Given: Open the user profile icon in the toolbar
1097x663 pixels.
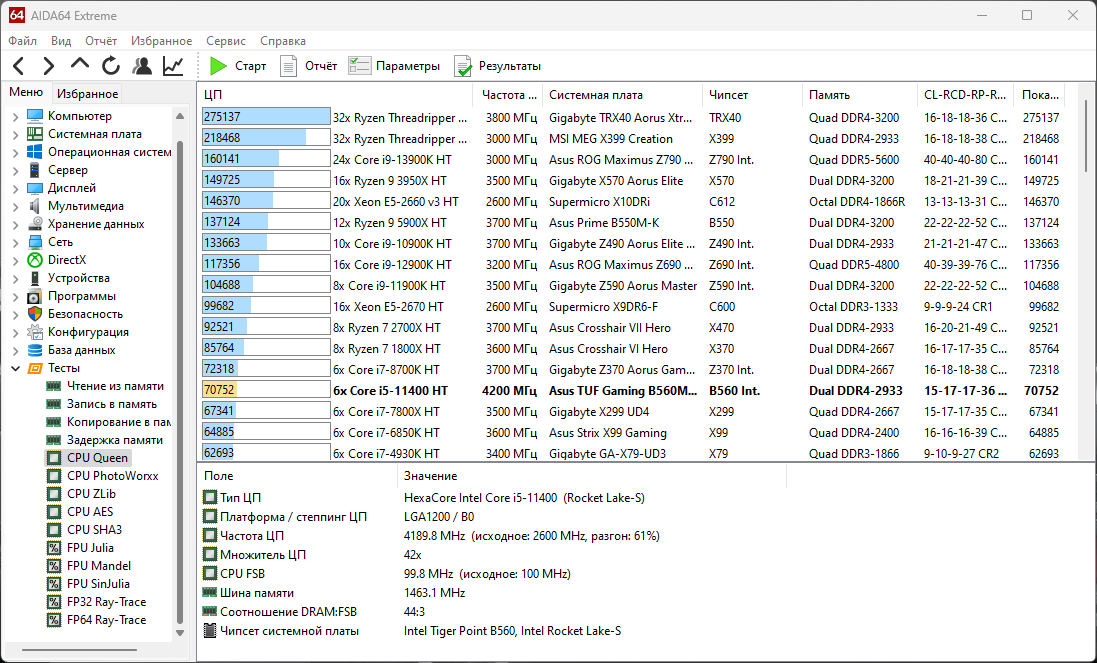Looking at the screenshot, I should (142, 66).
